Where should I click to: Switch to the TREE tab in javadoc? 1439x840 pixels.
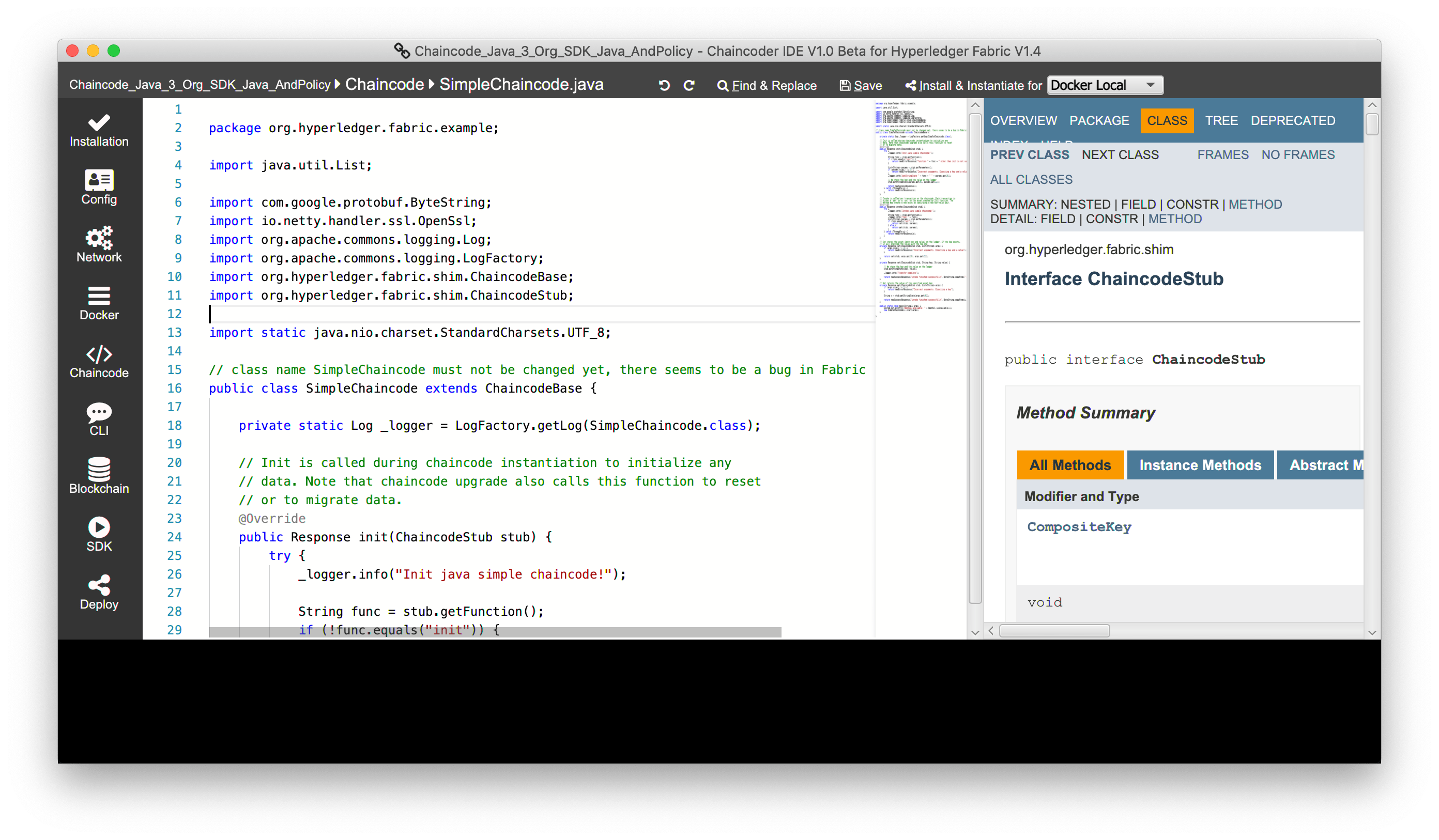pos(1222,120)
